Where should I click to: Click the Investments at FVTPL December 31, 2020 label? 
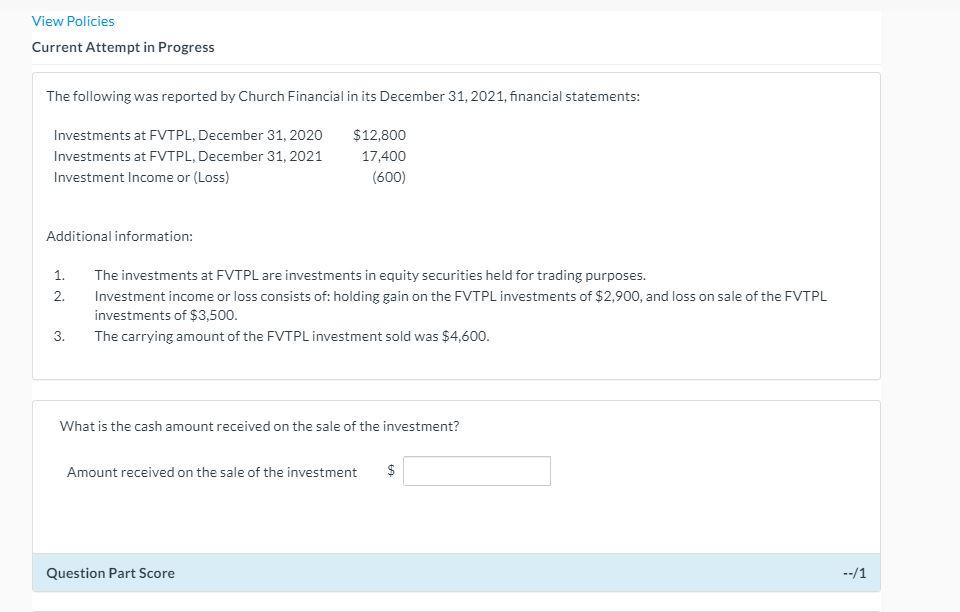tap(187, 134)
